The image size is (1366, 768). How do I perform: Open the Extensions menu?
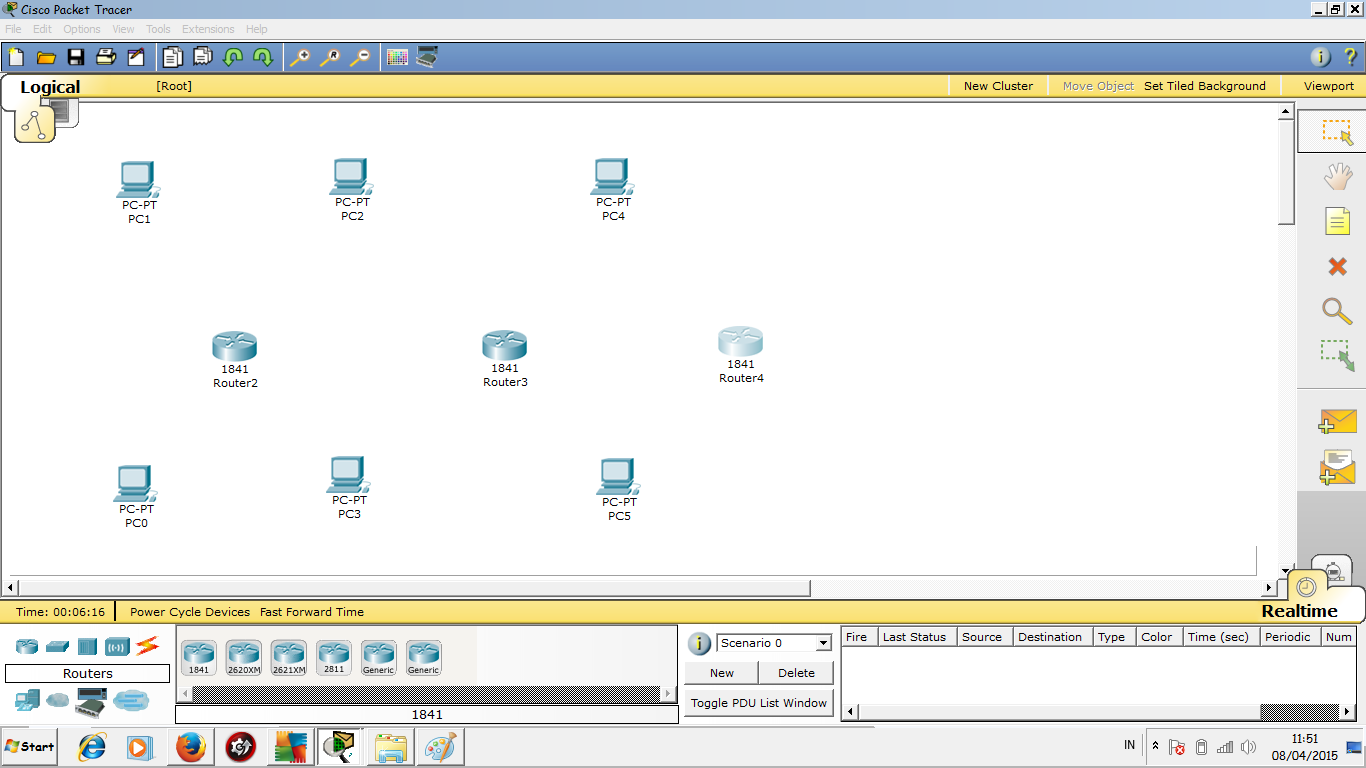pos(207,29)
